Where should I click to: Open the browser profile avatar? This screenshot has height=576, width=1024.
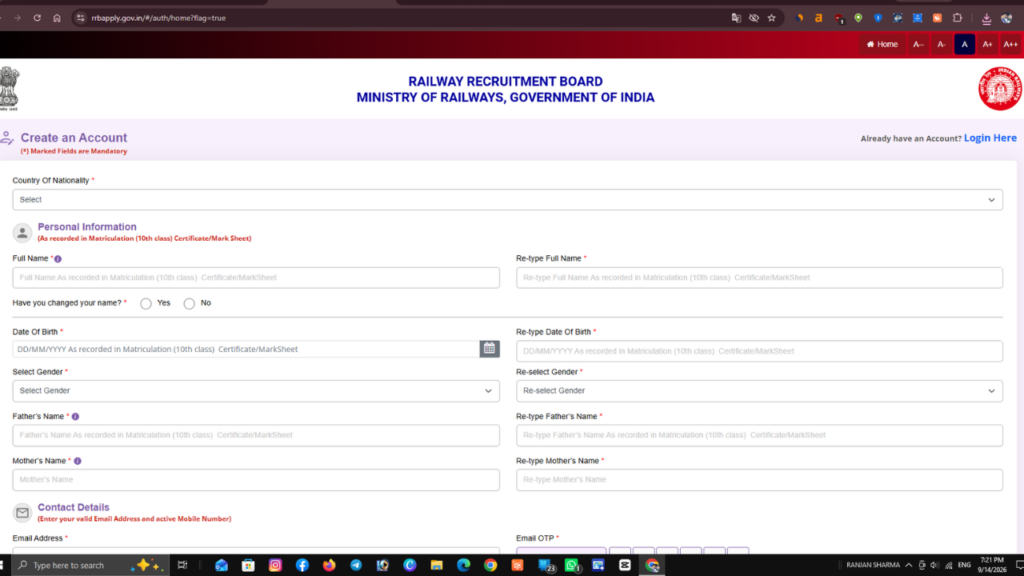point(1006,18)
